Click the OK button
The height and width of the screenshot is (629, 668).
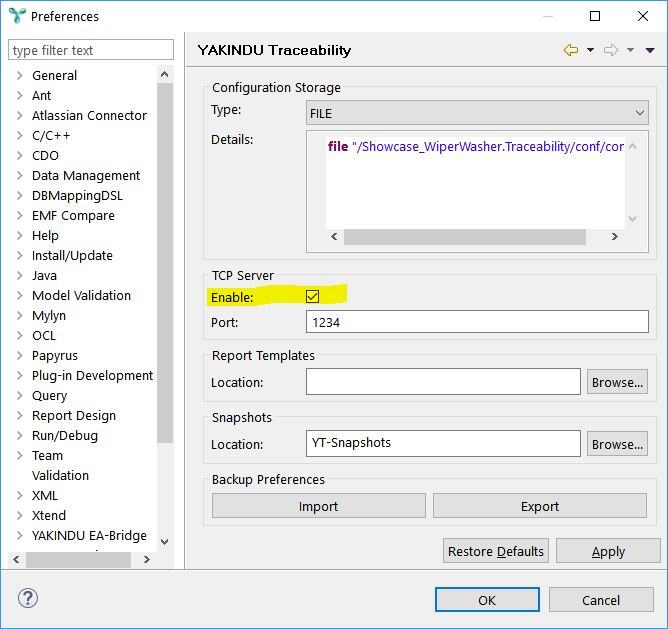pyautogui.click(x=487, y=600)
